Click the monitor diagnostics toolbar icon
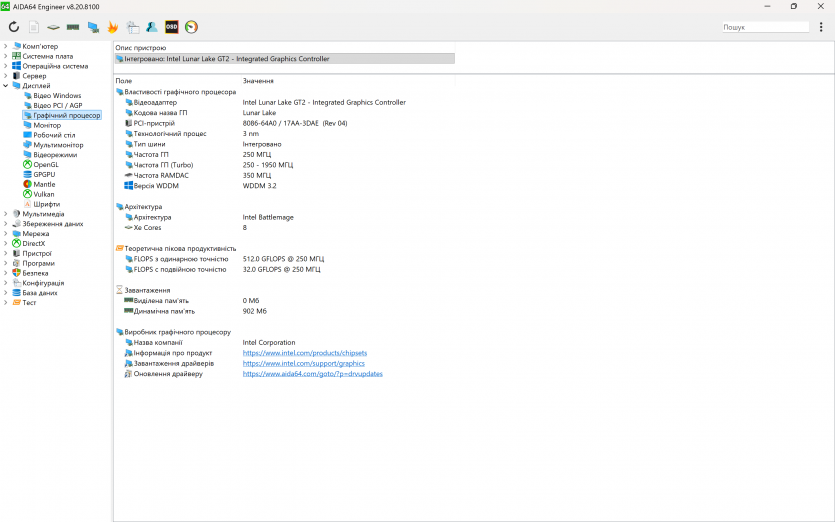This screenshot has height=522, width=835. pos(93,27)
